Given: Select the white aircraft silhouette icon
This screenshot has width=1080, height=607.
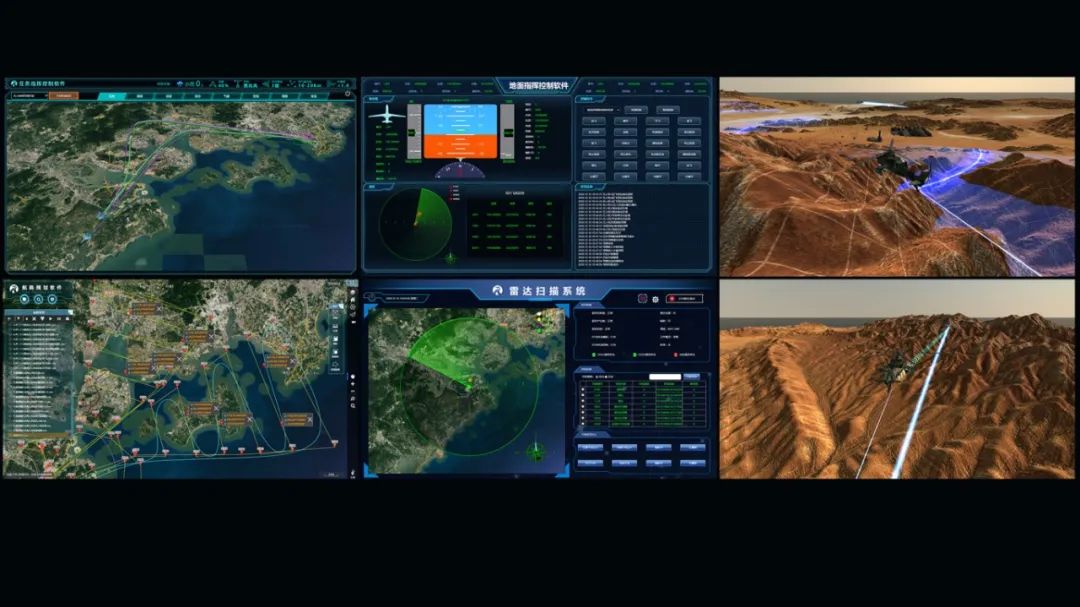Looking at the screenshot, I should [x=387, y=116].
